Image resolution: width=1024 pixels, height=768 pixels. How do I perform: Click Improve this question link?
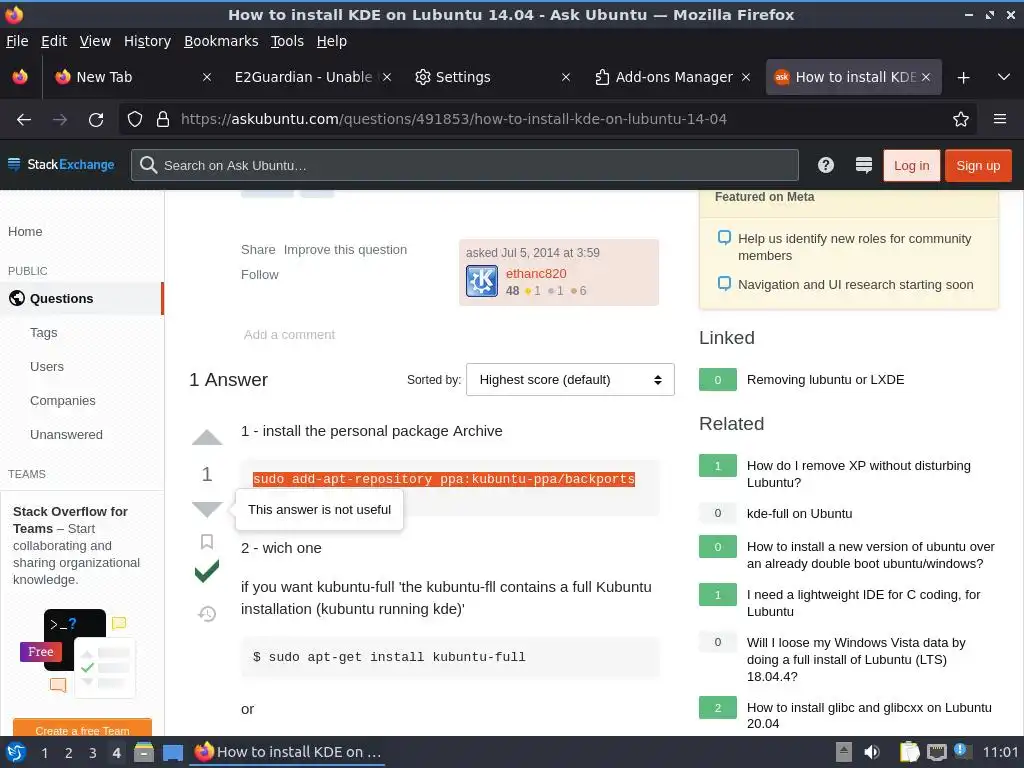coord(345,249)
